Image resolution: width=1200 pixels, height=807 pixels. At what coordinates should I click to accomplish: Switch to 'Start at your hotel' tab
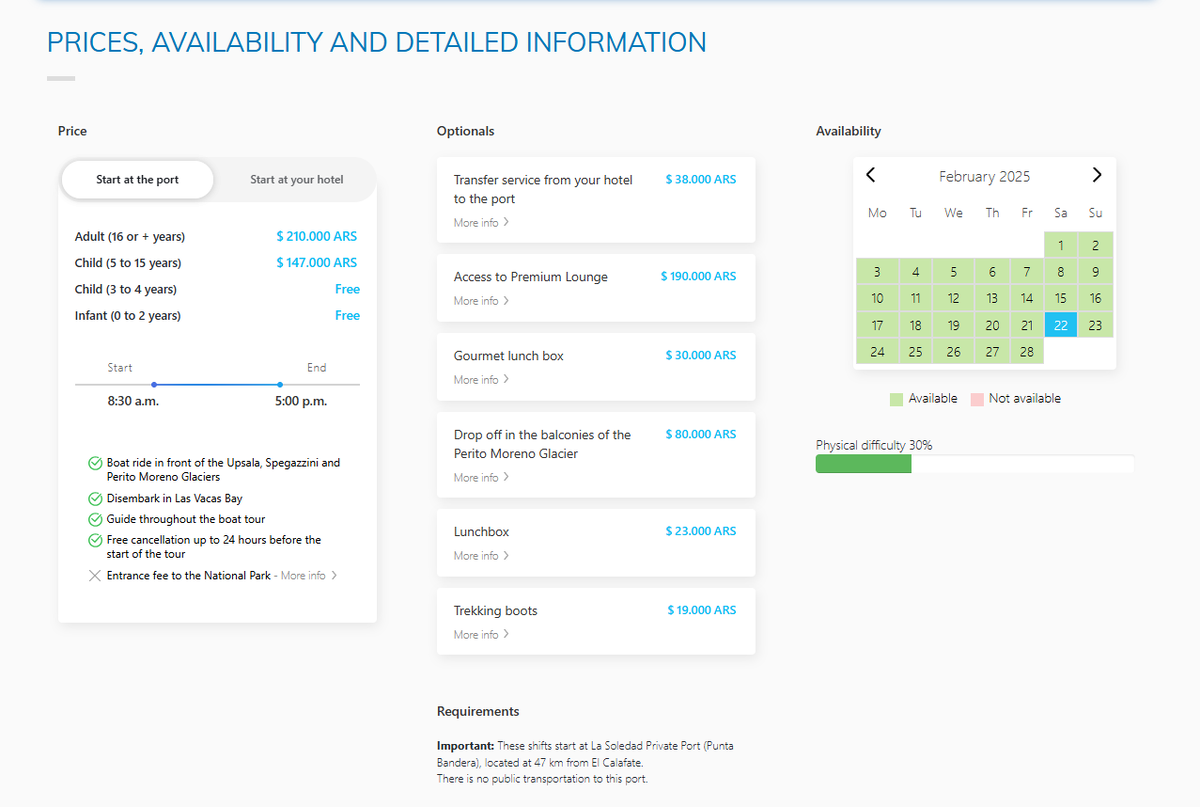[x=296, y=180]
